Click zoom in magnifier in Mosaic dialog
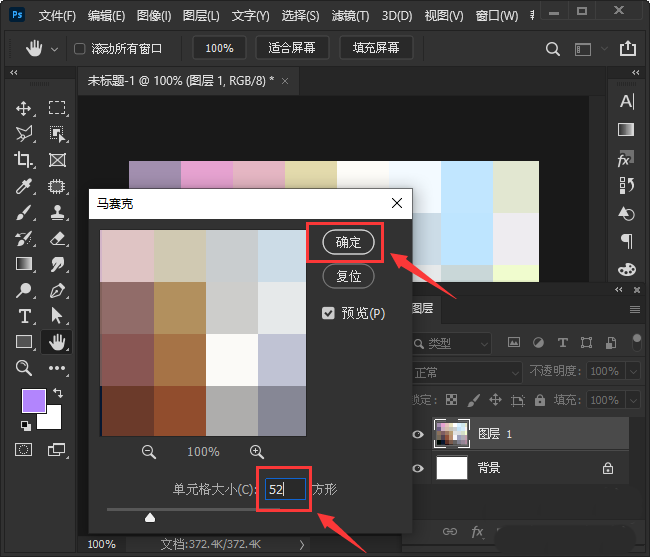The height and width of the screenshot is (557, 650). coord(257,452)
